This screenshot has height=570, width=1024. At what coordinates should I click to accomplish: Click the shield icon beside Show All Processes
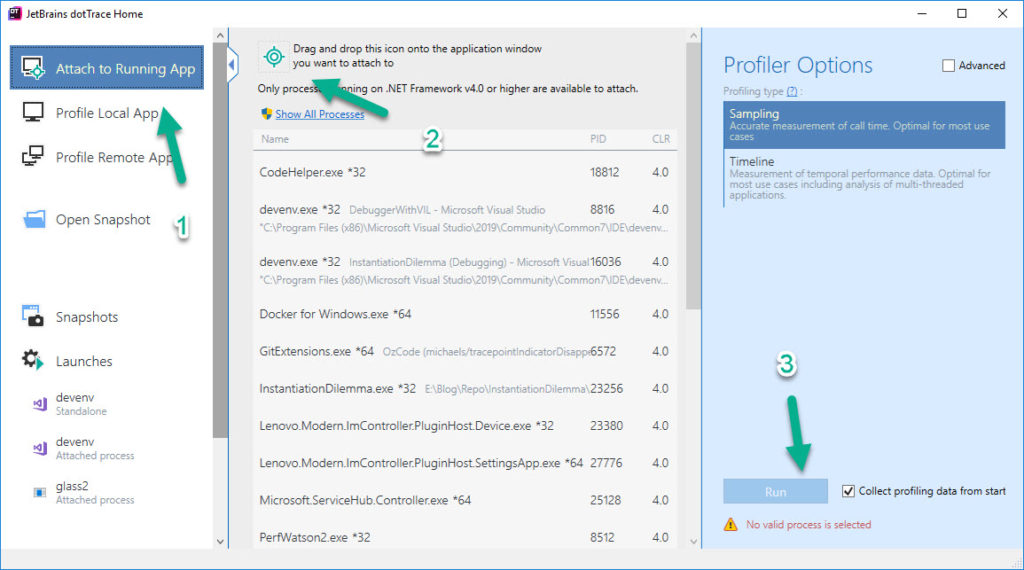point(266,114)
